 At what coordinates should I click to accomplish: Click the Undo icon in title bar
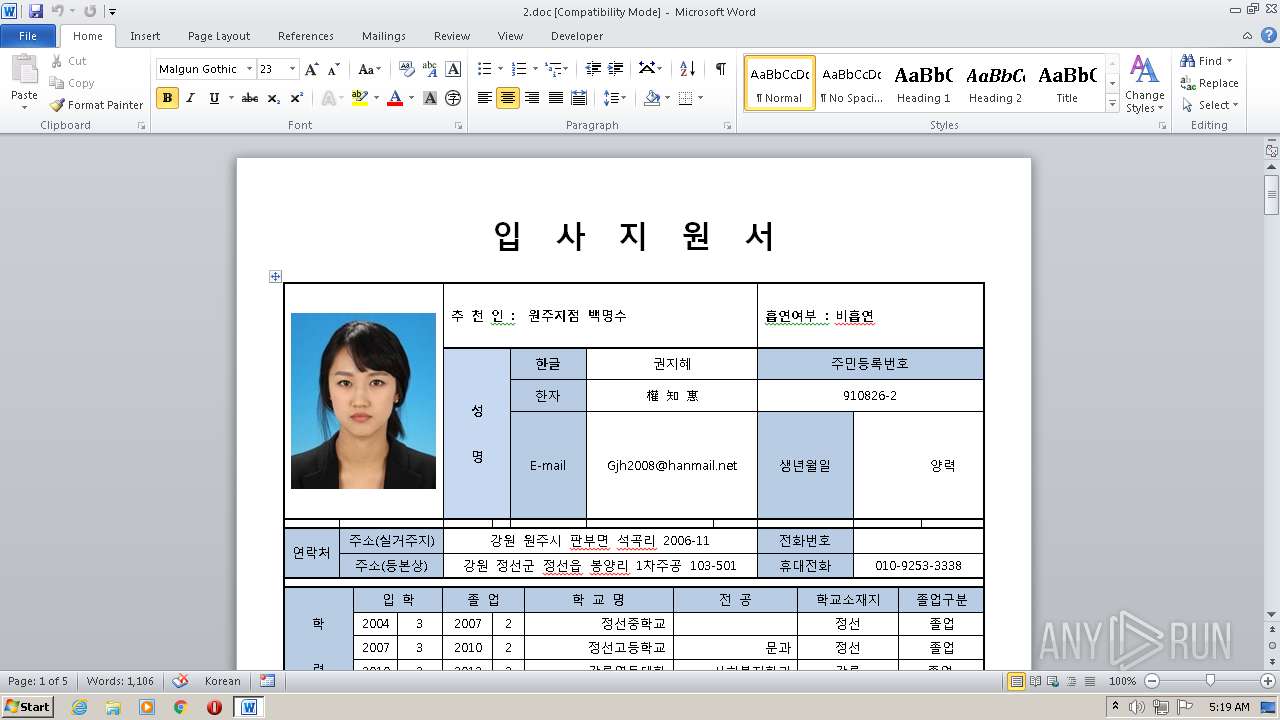click(58, 11)
